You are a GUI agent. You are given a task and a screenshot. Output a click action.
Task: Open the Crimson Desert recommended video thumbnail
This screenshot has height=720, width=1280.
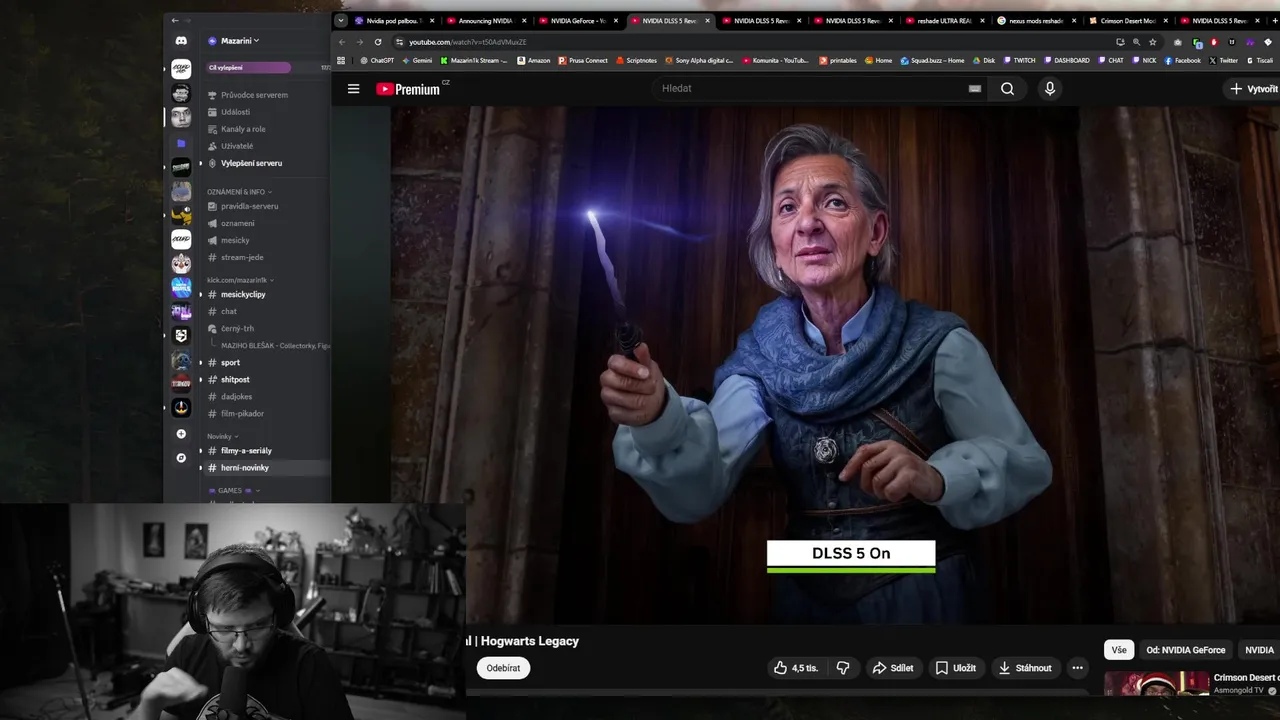pyautogui.click(x=1157, y=684)
